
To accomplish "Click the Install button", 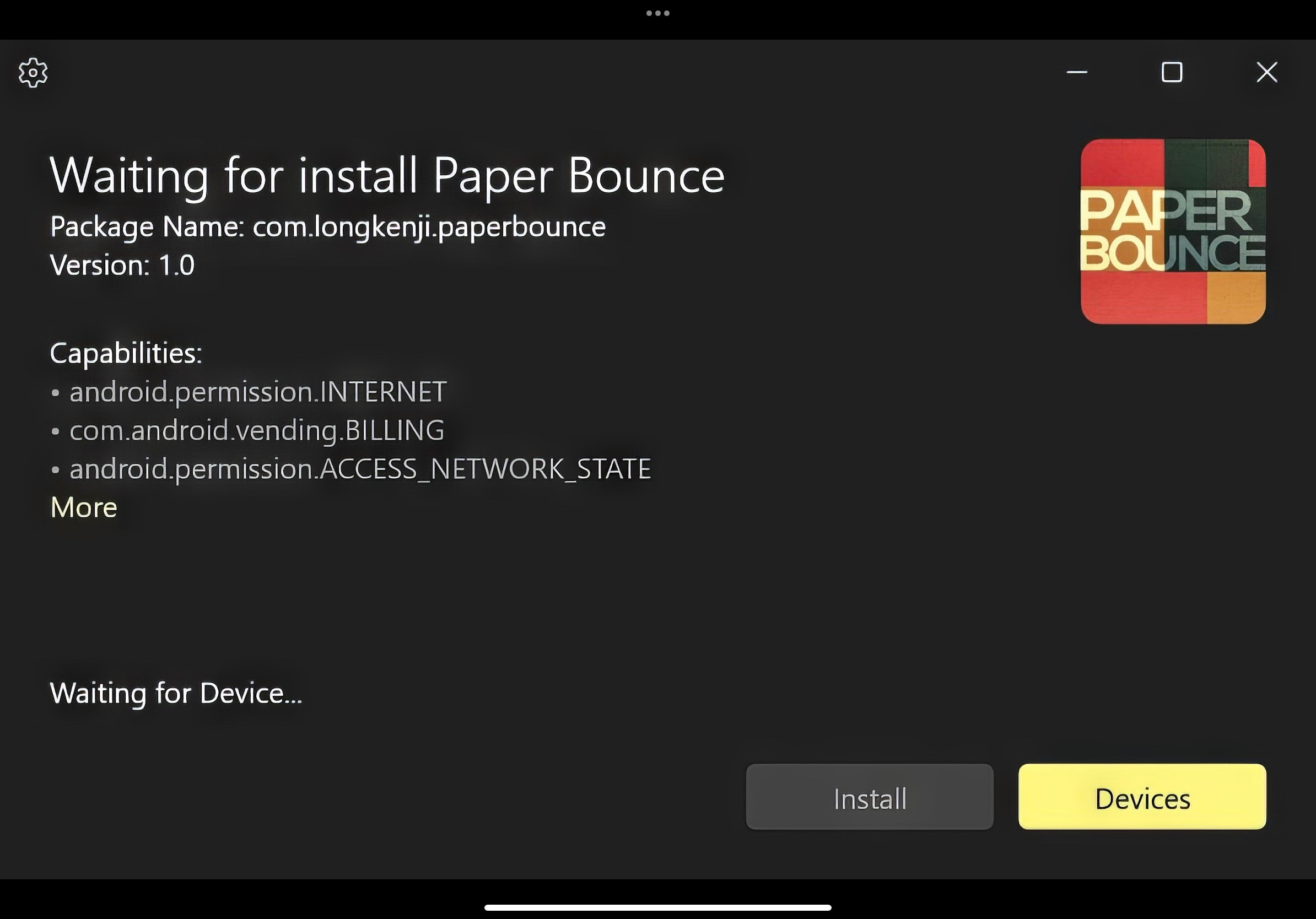I will click(870, 796).
